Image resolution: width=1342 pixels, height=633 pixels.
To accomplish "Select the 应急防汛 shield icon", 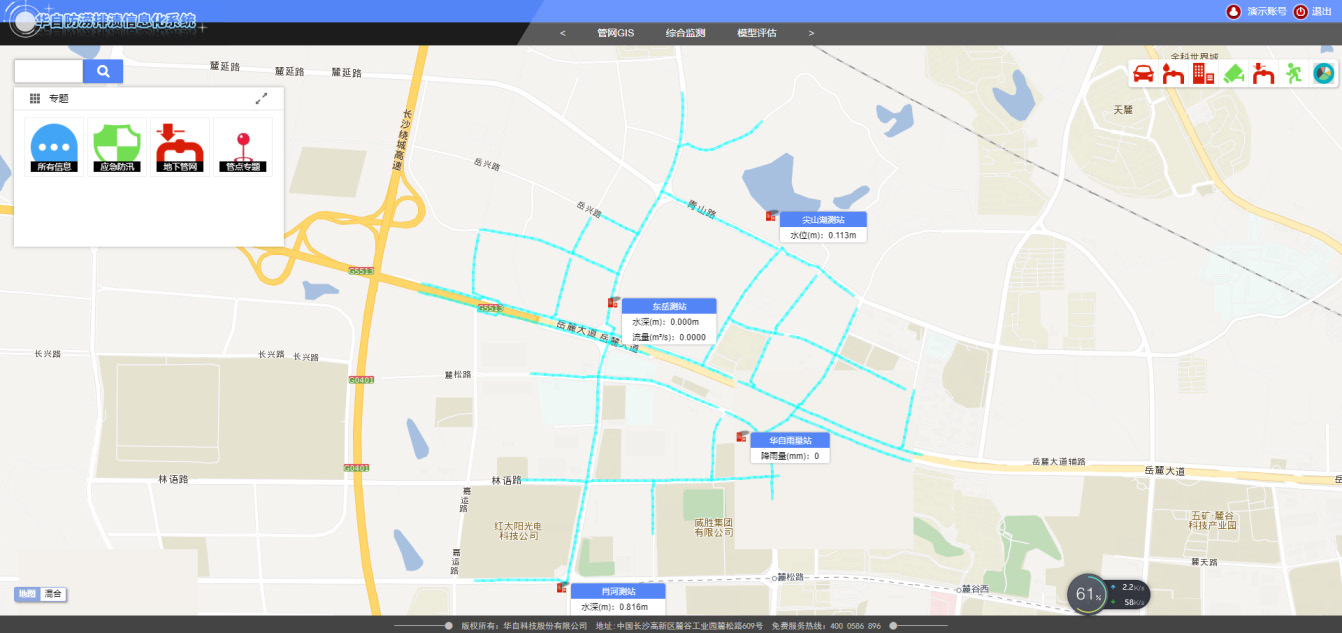I will [x=117, y=147].
